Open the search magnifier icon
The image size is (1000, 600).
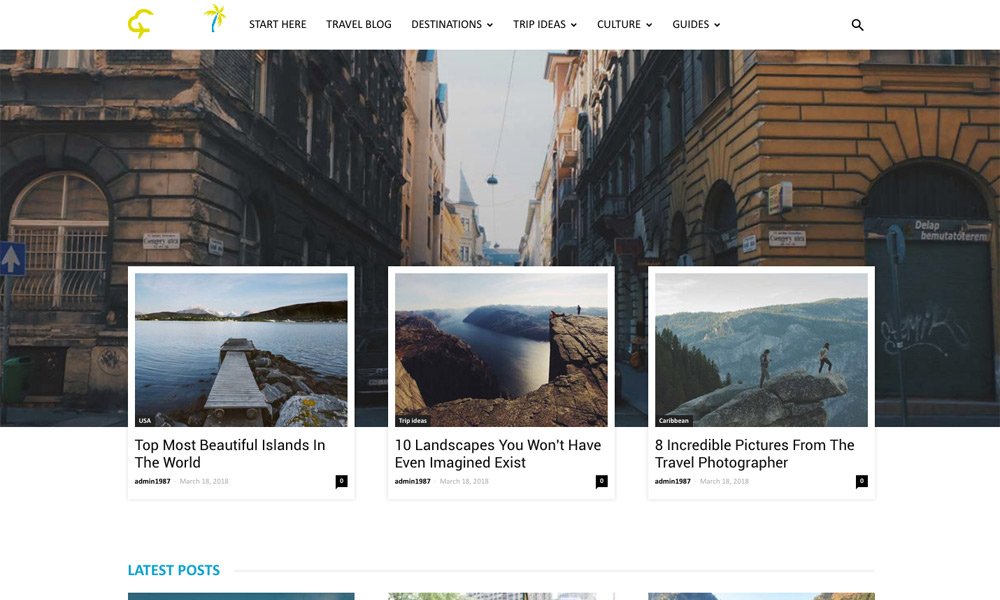coord(857,25)
